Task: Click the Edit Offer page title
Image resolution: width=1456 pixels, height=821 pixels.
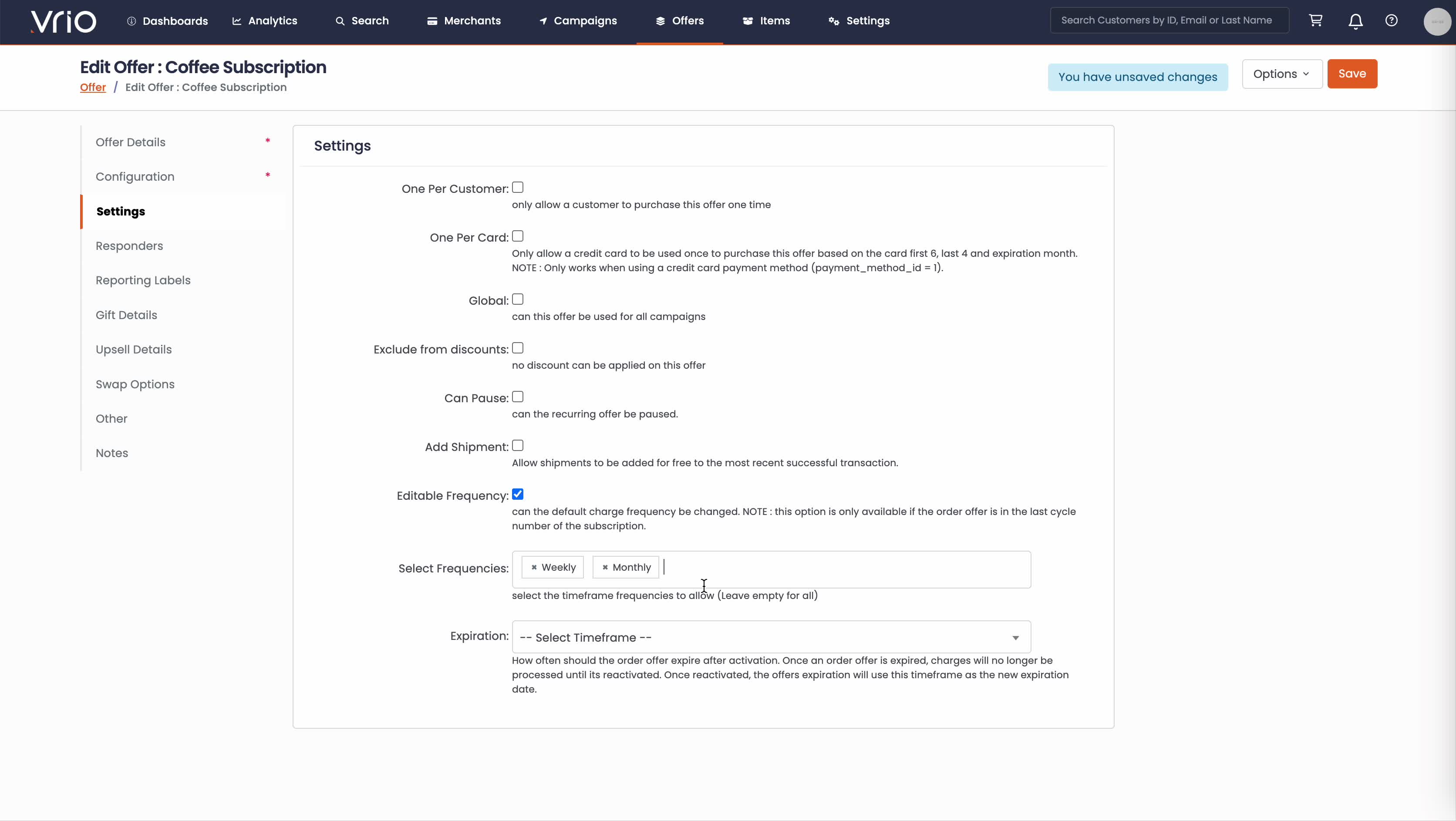Action: pos(203,67)
